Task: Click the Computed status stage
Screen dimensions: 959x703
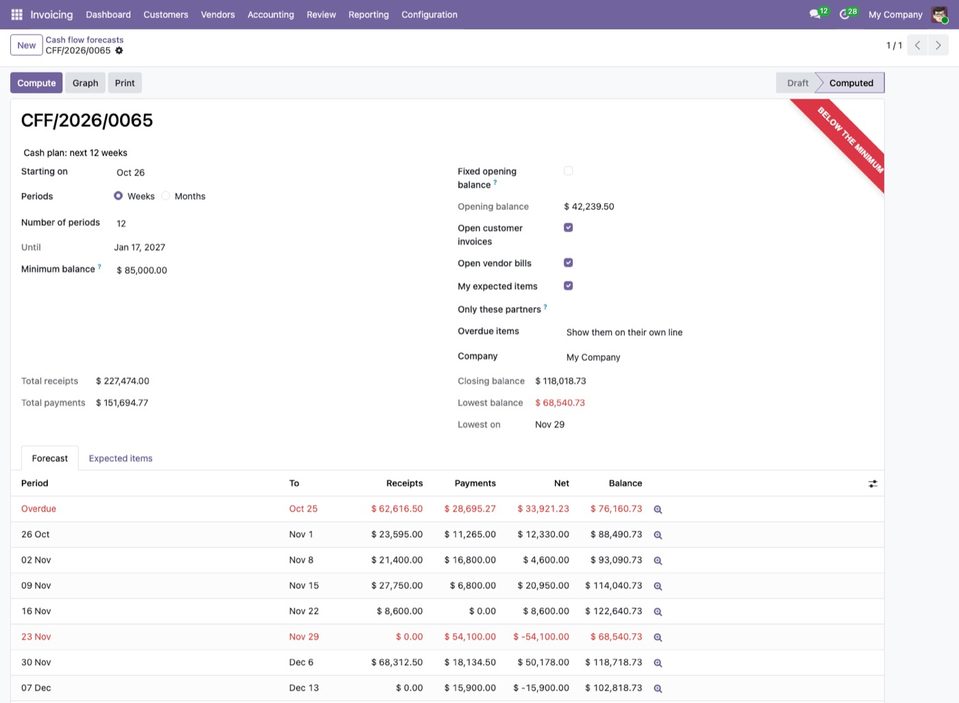Action: point(851,83)
